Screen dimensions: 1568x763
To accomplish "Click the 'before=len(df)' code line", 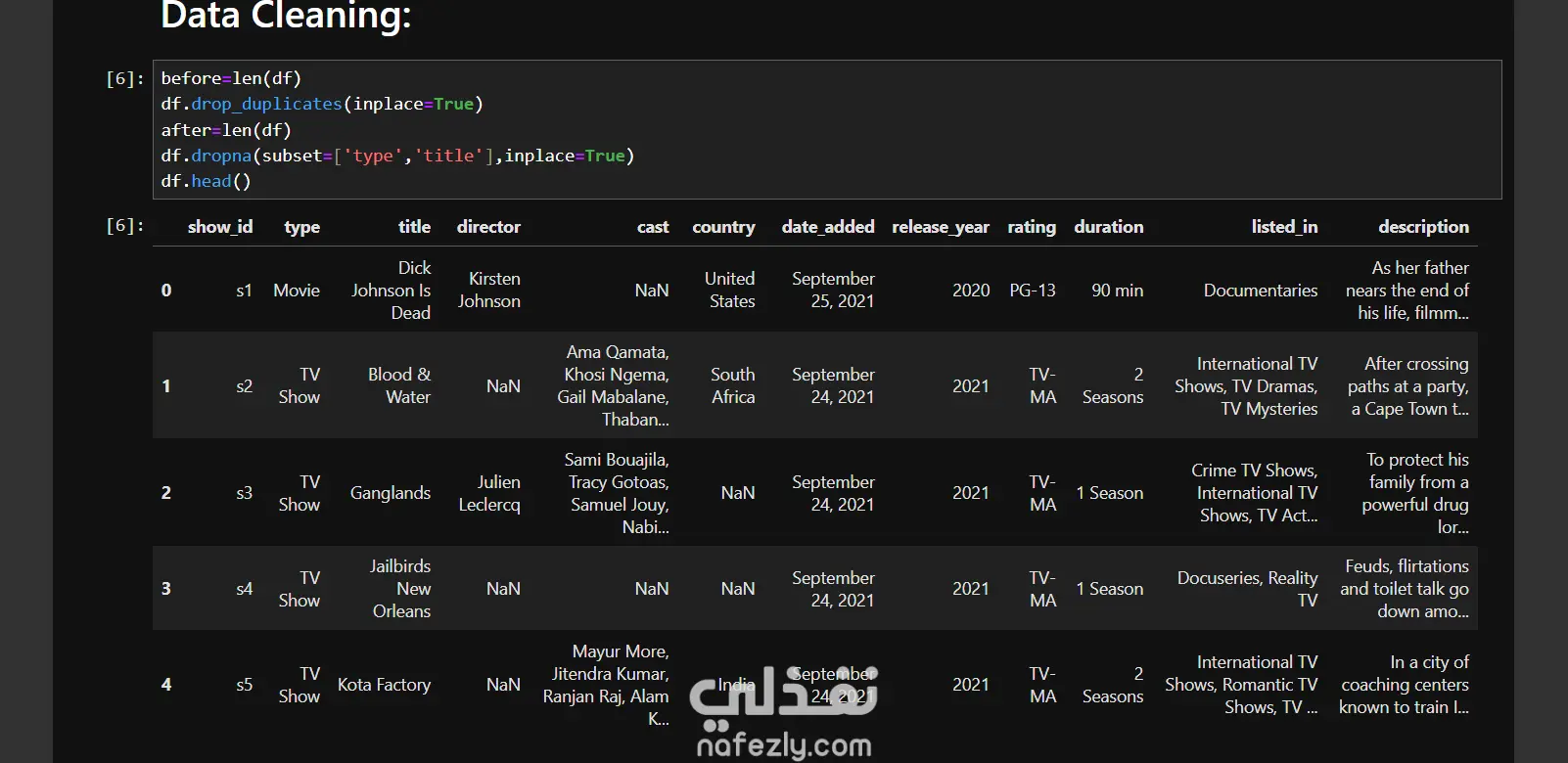I will tap(231, 78).
